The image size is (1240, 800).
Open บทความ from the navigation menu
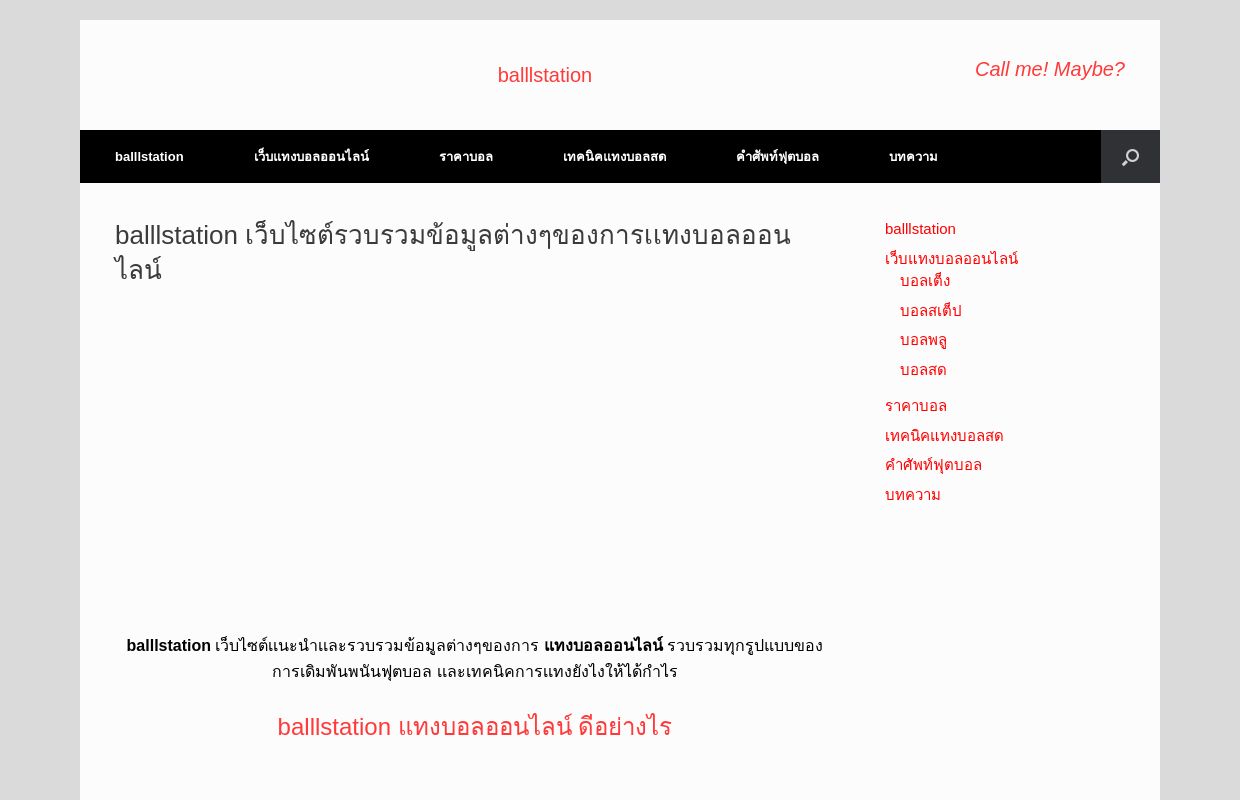(912, 157)
